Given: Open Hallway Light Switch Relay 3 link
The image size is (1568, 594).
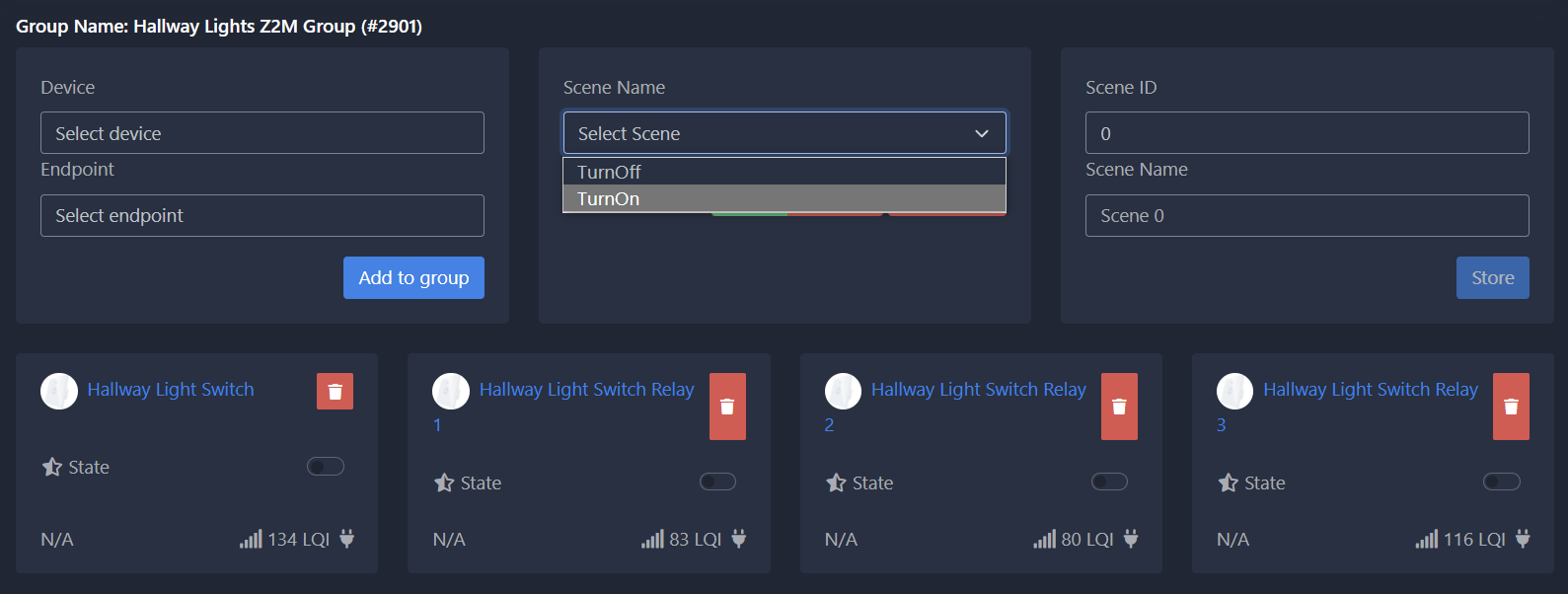Looking at the screenshot, I should click(1371, 390).
